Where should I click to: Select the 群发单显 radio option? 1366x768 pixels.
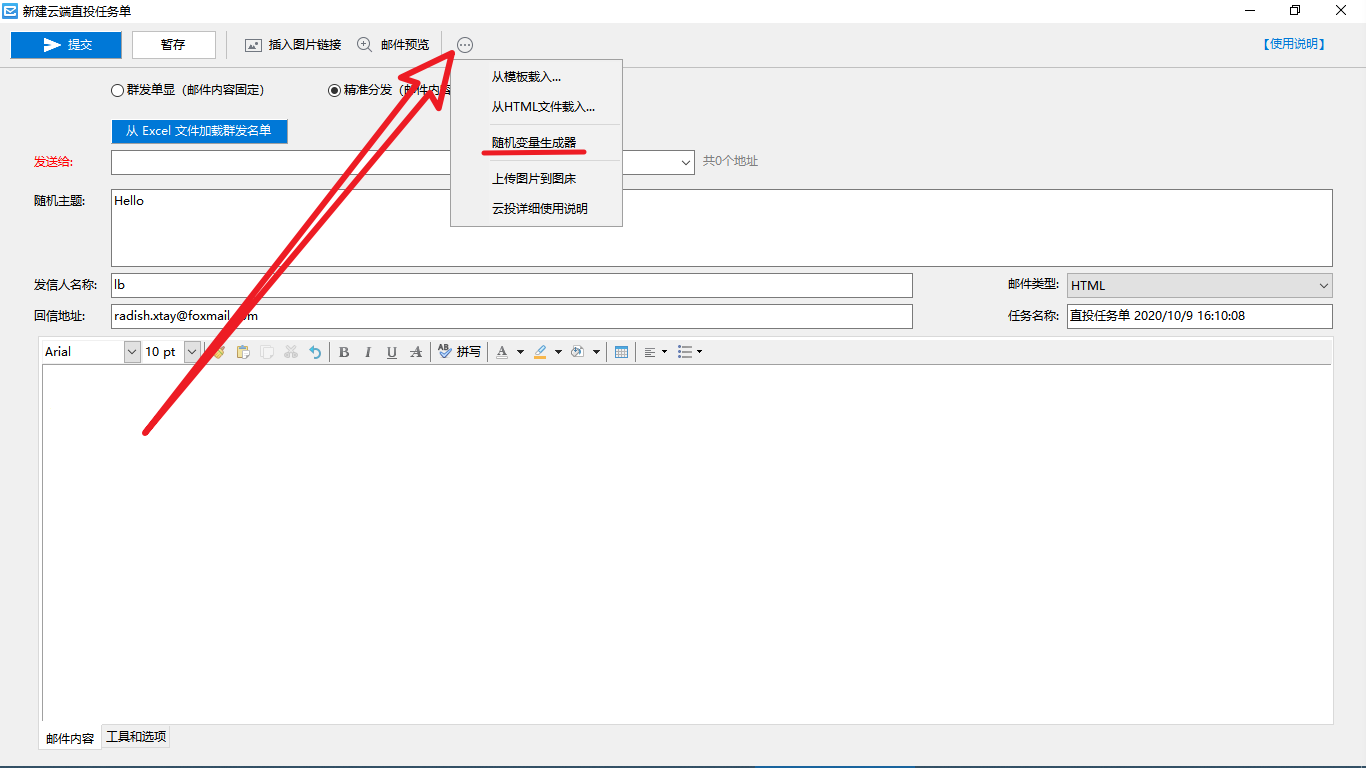tap(118, 90)
